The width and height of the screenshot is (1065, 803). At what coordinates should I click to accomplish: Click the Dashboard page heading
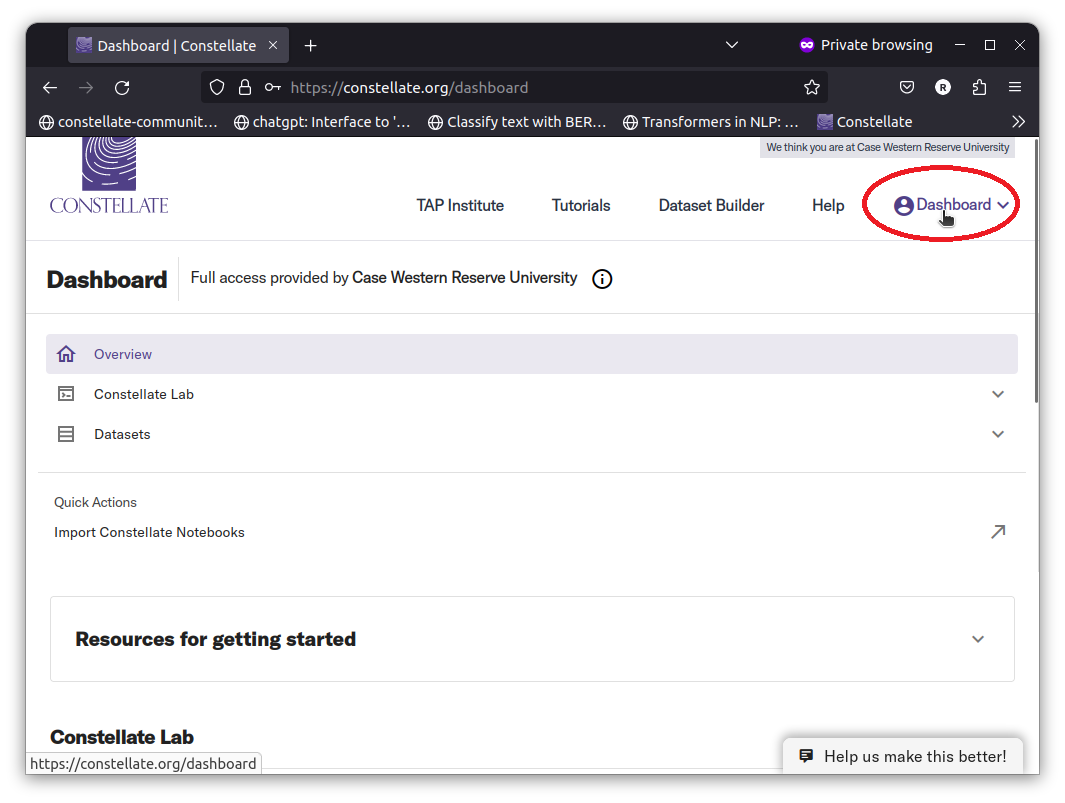[x=107, y=279]
